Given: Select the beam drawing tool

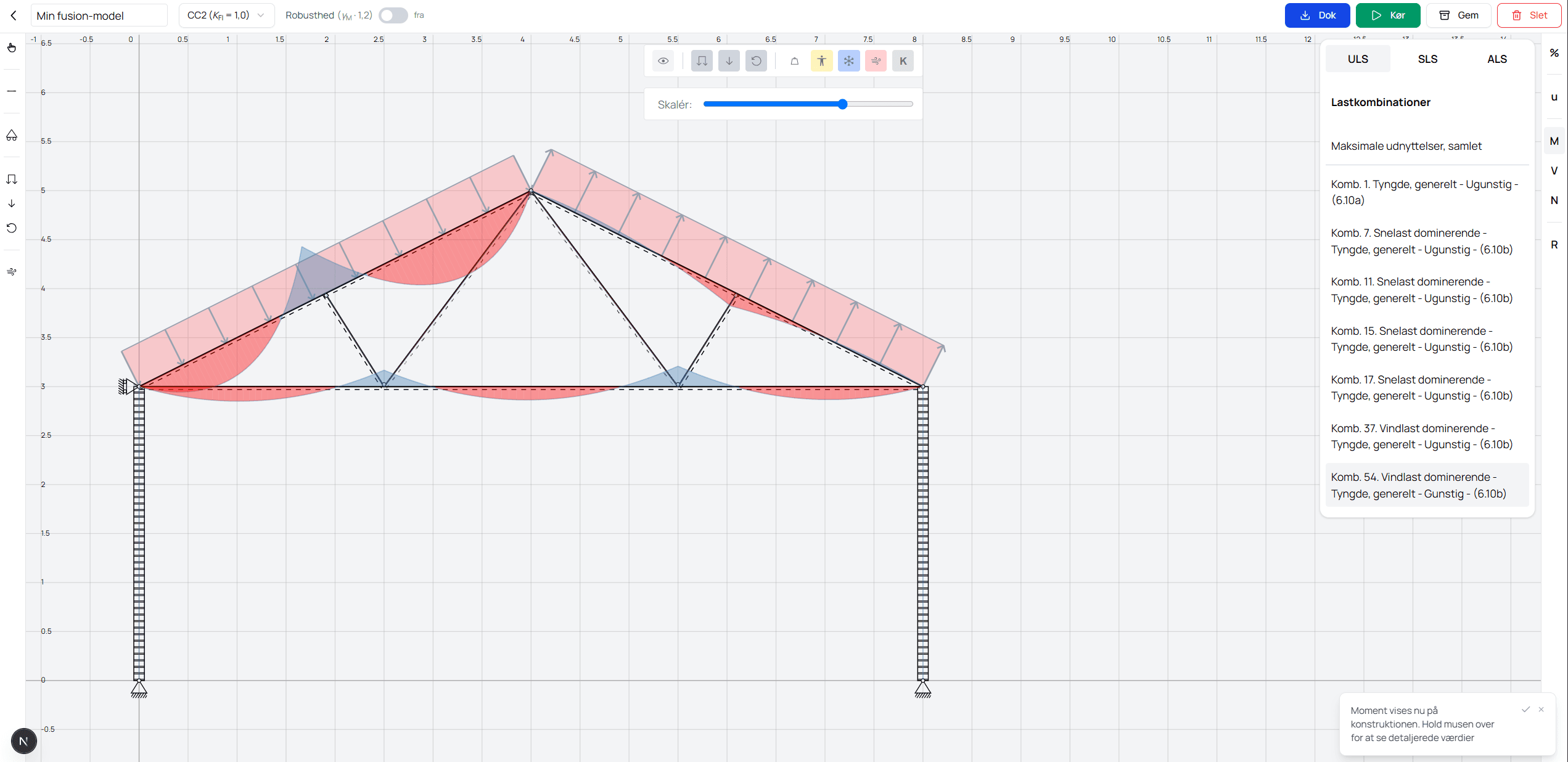Looking at the screenshot, I should tap(11, 91).
